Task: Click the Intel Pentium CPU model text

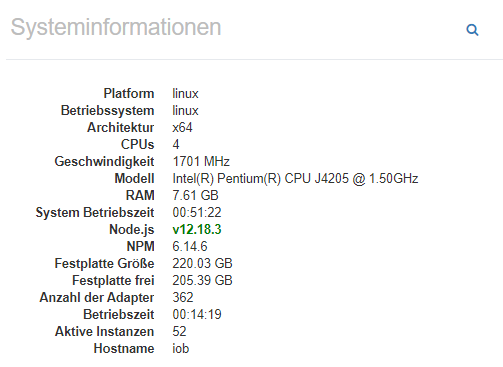Action: click(295, 178)
